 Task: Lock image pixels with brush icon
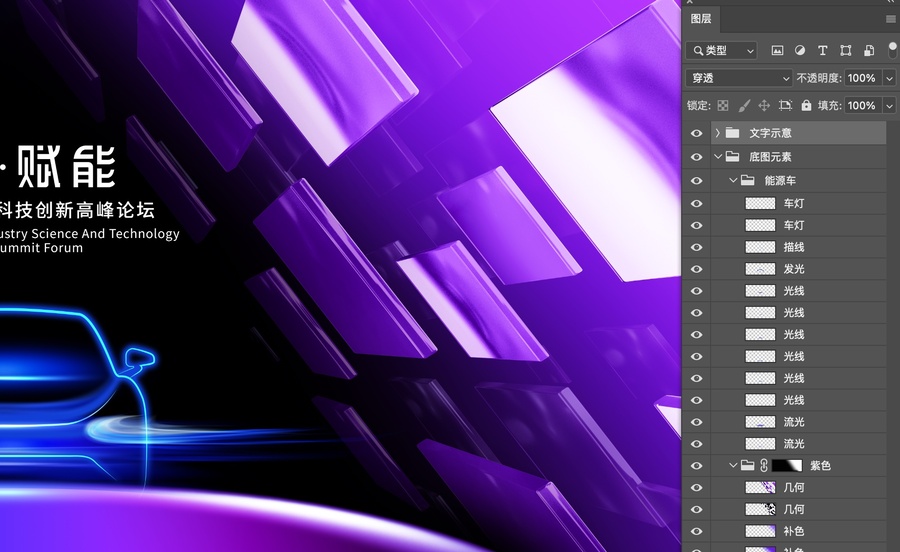click(744, 106)
